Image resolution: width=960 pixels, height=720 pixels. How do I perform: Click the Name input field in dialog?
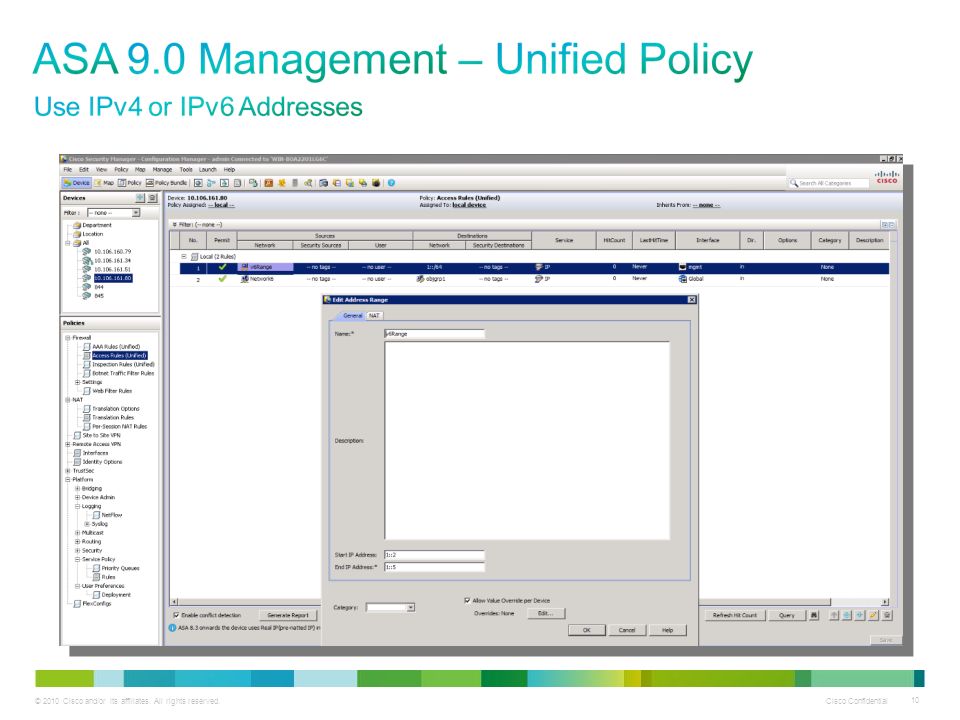click(x=434, y=334)
